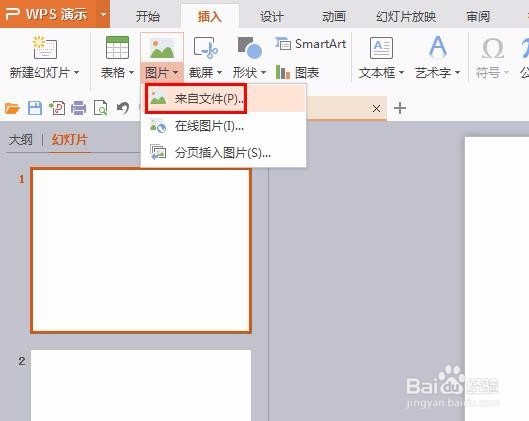
Task: Click the 图片 picture icon in ribbon
Action: 162,48
